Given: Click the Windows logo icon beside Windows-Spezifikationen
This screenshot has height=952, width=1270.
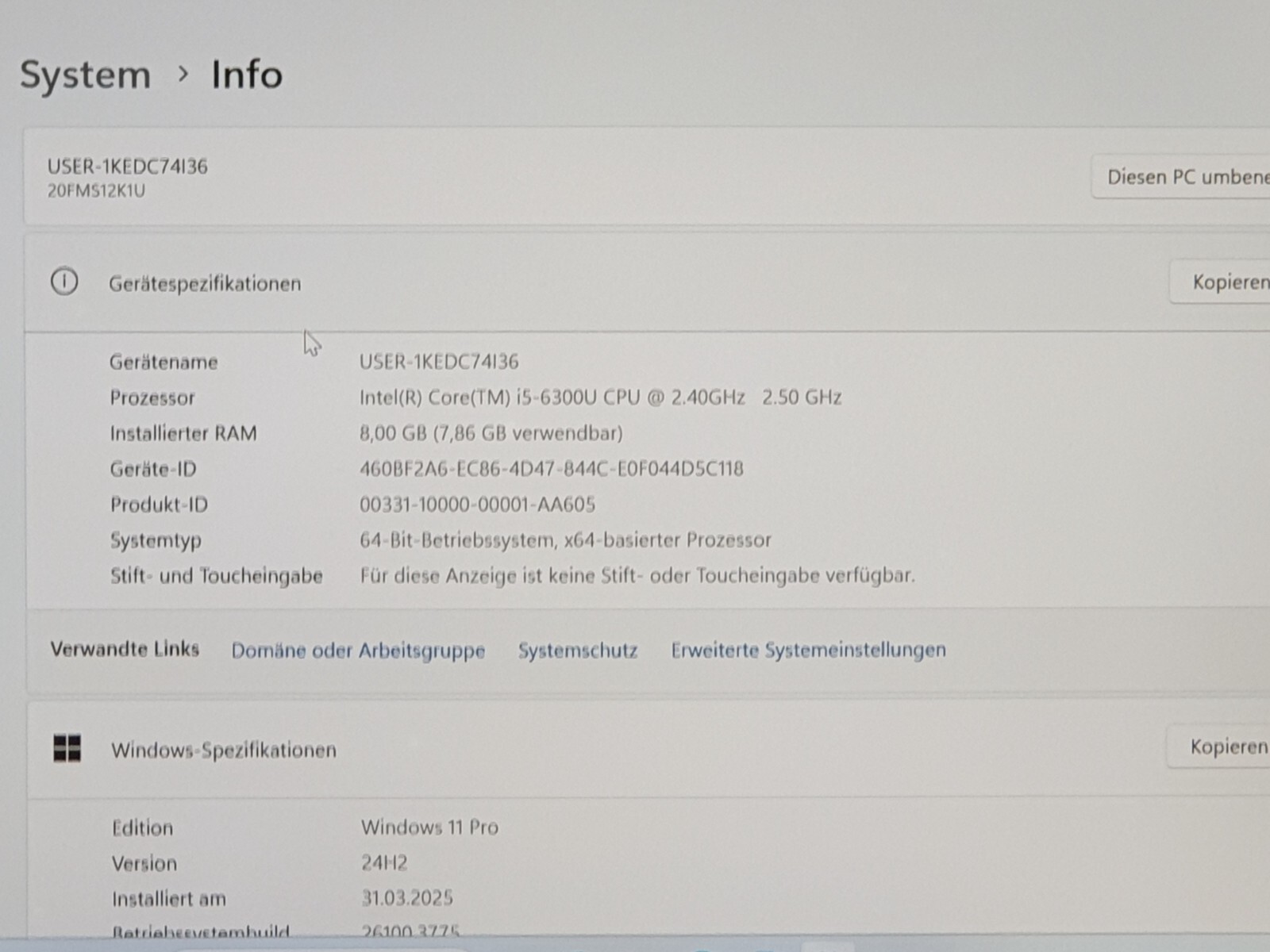Looking at the screenshot, I should click(67, 748).
